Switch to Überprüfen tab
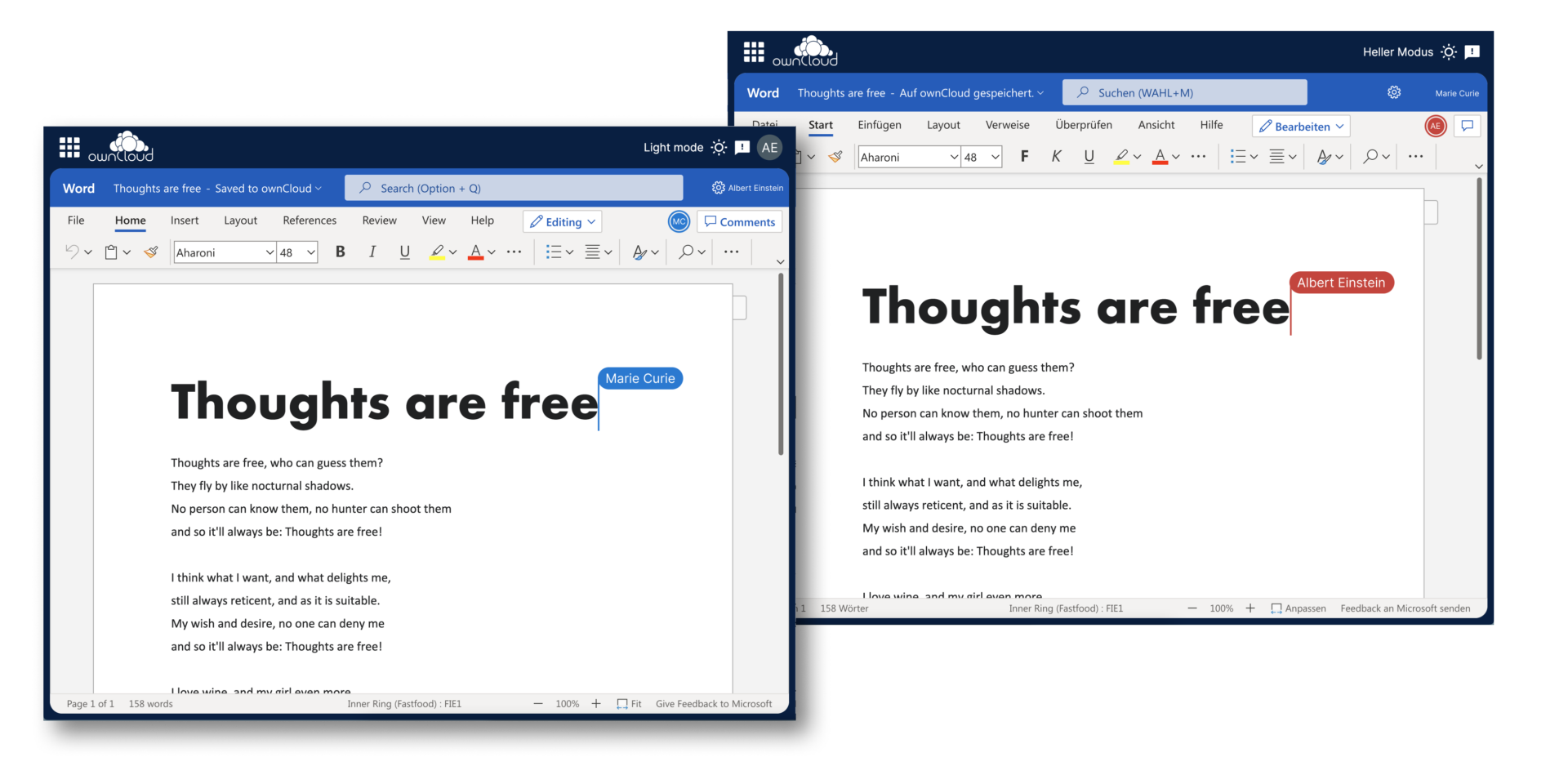Viewport: 1568px width, 784px height. (1084, 125)
